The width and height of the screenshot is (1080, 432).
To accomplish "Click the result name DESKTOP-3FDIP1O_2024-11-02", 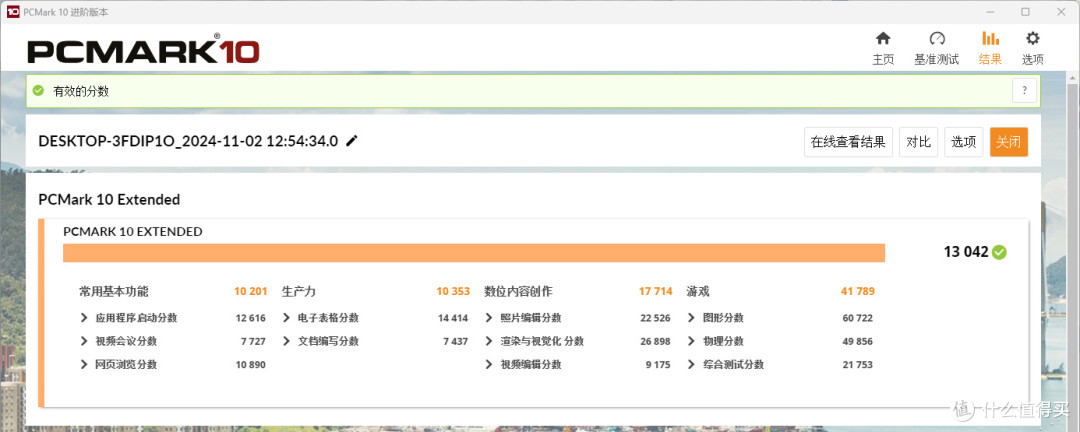I will (x=188, y=141).
